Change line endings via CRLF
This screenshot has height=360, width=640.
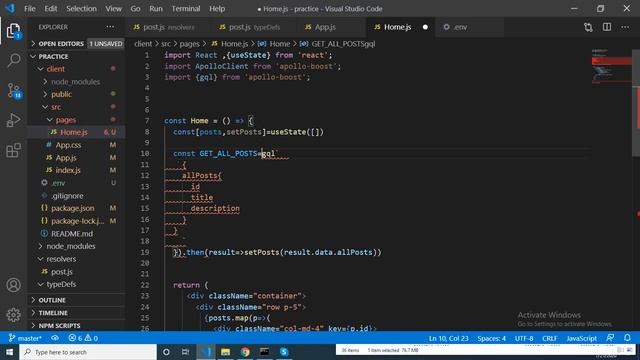(x=549, y=338)
